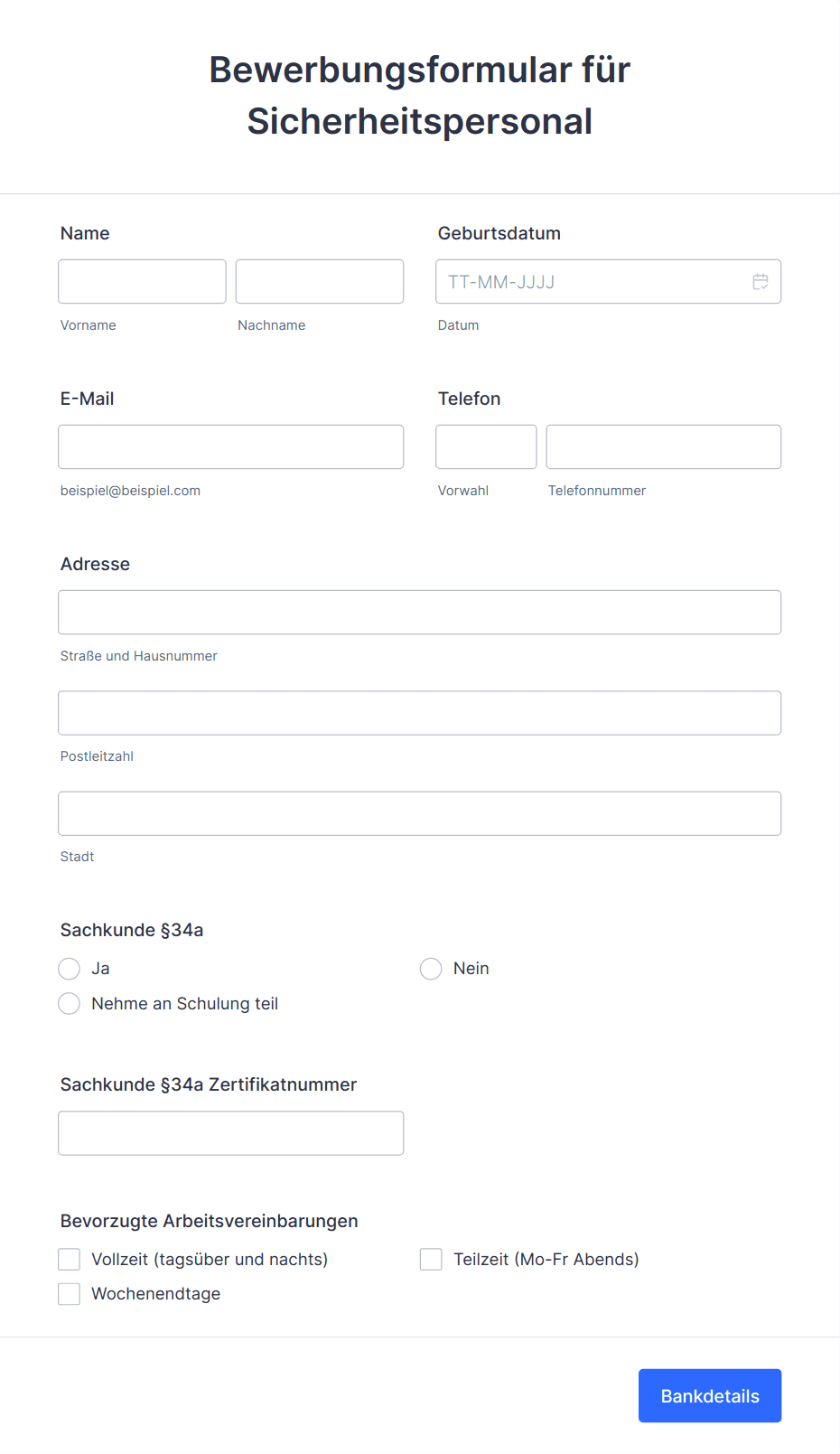Click the Stadt input field
840x1454 pixels.
[x=420, y=813]
